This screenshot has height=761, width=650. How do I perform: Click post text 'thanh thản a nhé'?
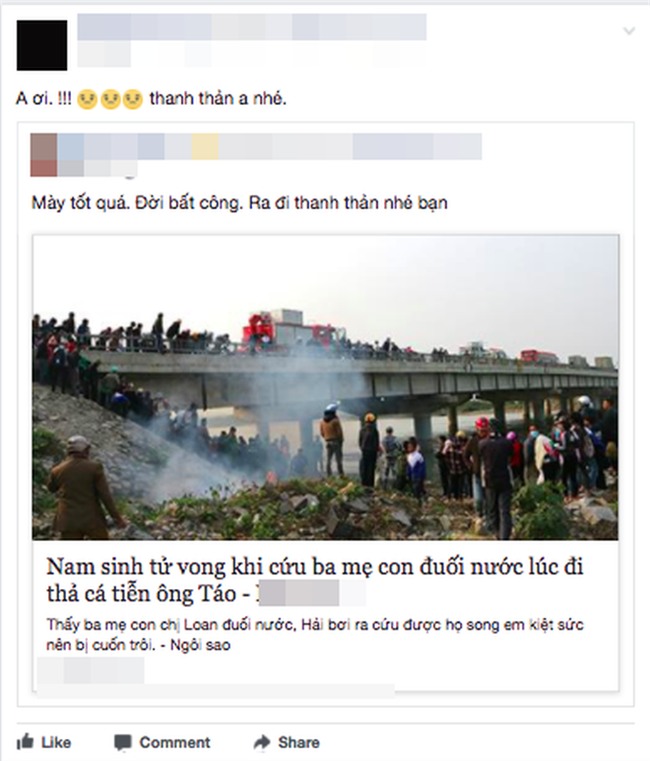[218, 99]
